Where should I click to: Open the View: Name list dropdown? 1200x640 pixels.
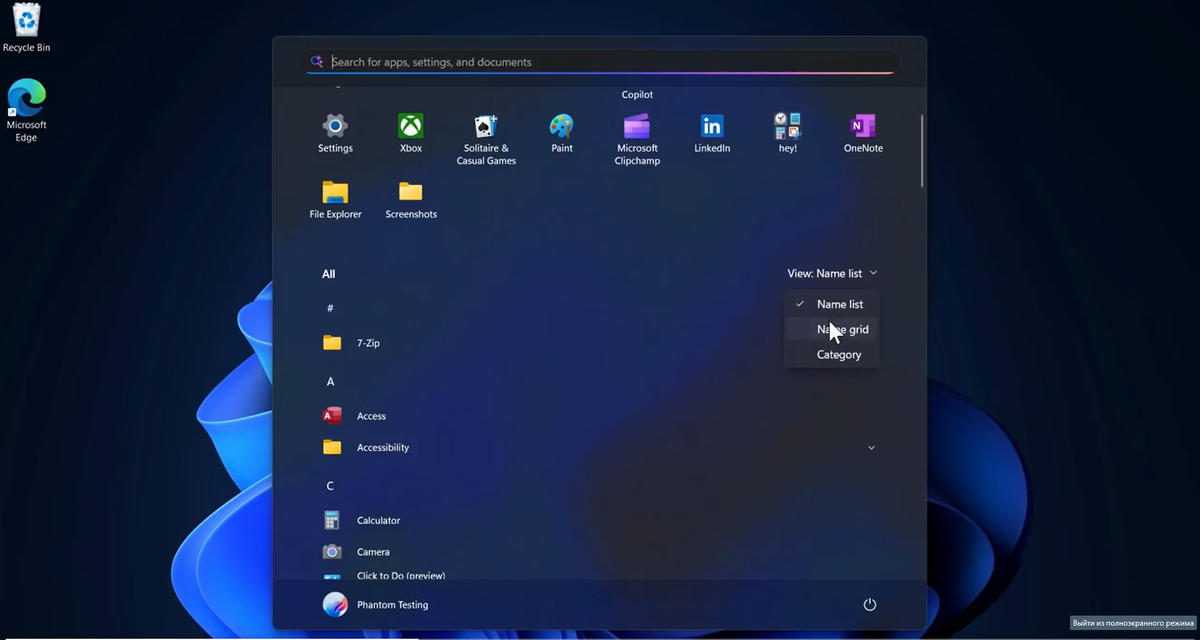pyautogui.click(x=832, y=273)
